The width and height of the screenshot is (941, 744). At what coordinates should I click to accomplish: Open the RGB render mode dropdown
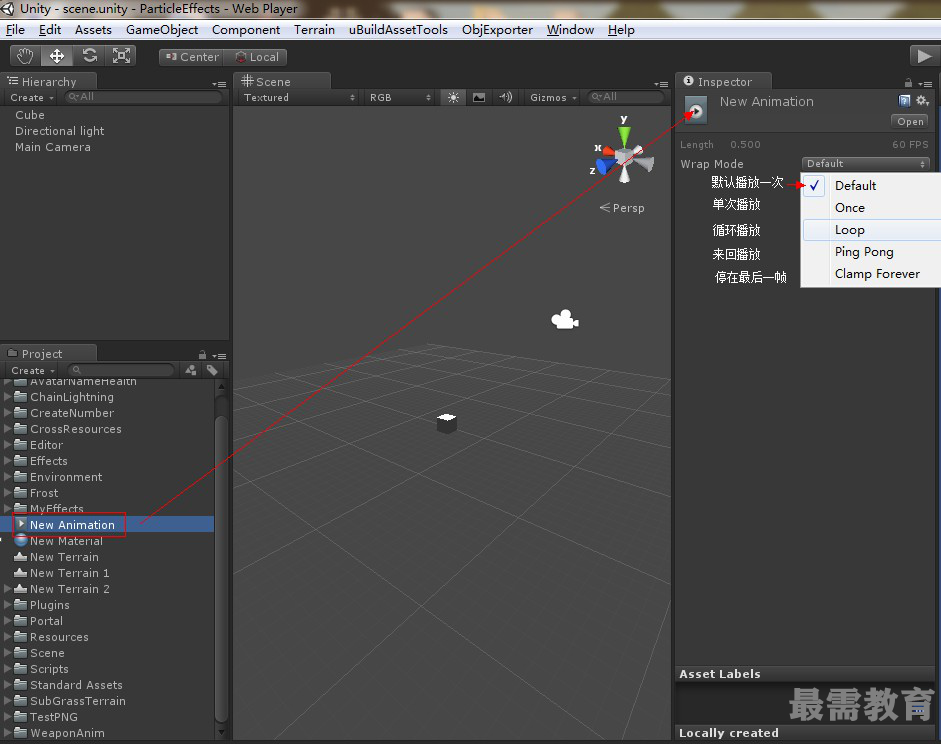pos(399,97)
